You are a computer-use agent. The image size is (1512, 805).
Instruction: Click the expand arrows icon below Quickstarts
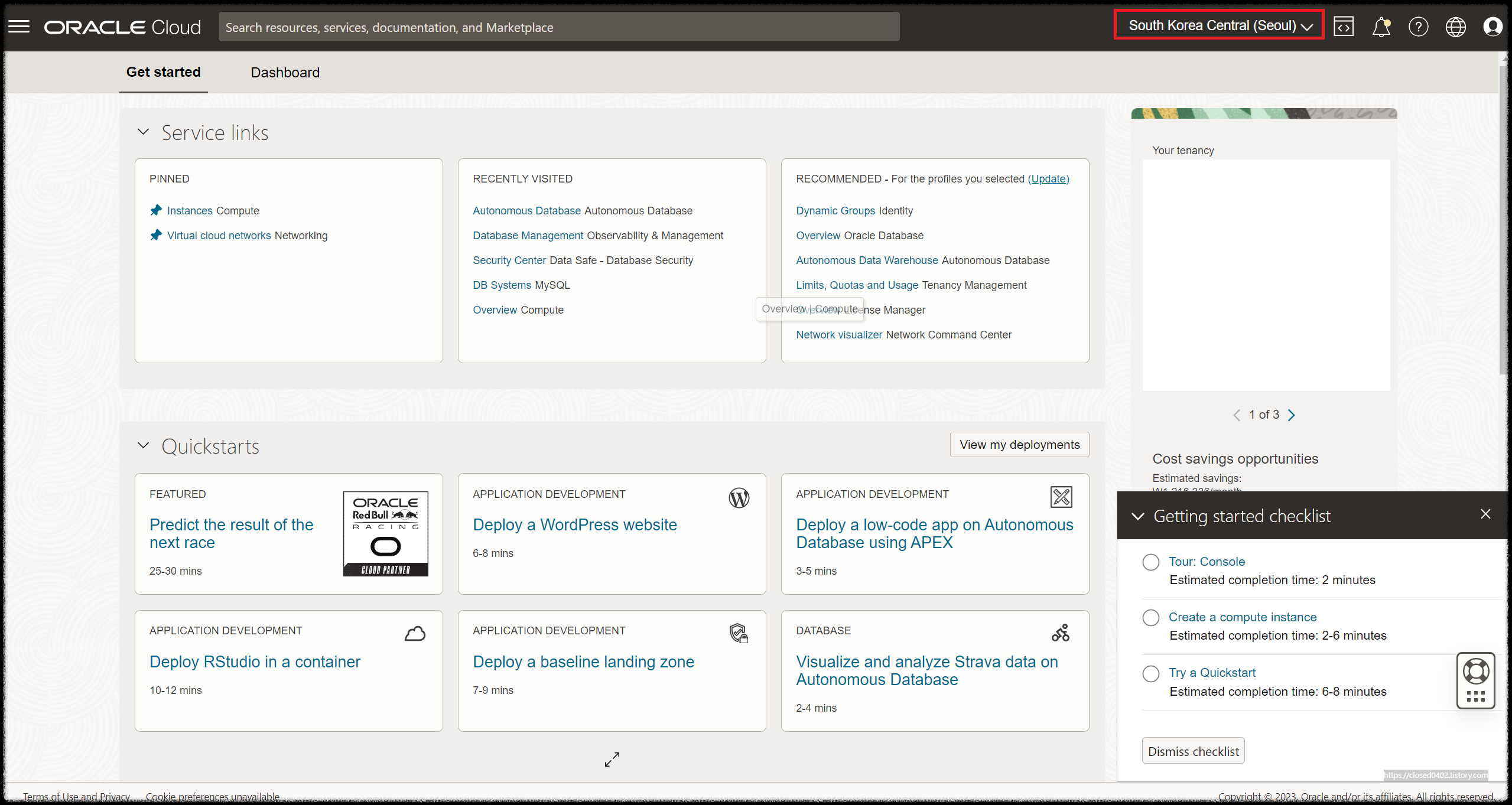pos(612,759)
